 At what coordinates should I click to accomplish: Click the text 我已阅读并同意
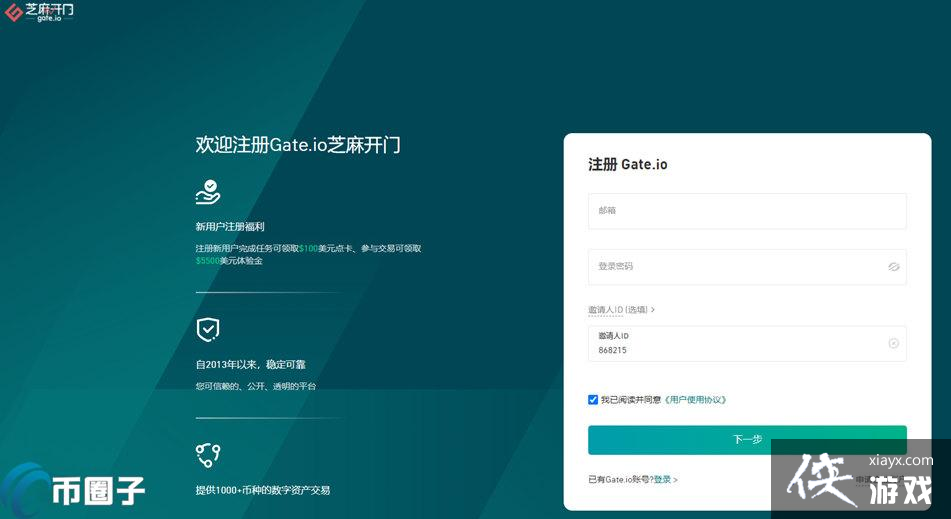point(631,400)
